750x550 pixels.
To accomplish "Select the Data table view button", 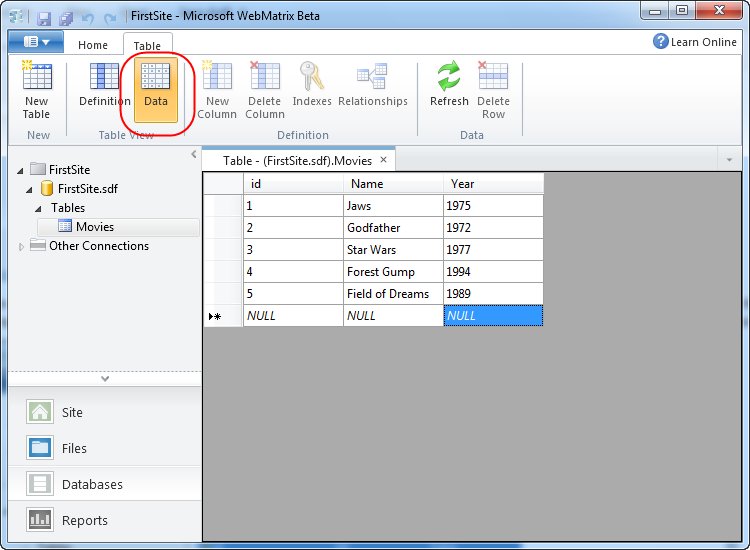I will pyautogui.click(x=156, y=89).
